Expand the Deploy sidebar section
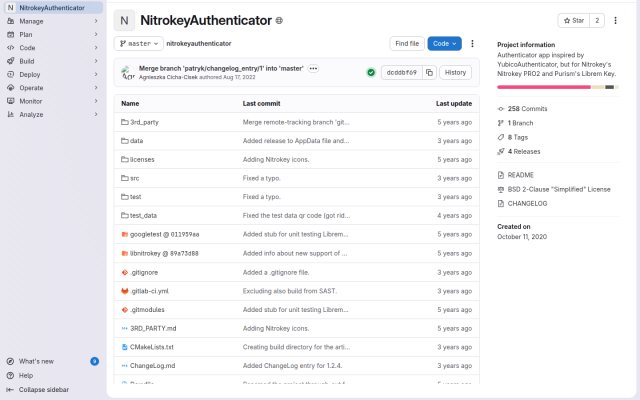 pyautogui.click(x=53, y=75)
